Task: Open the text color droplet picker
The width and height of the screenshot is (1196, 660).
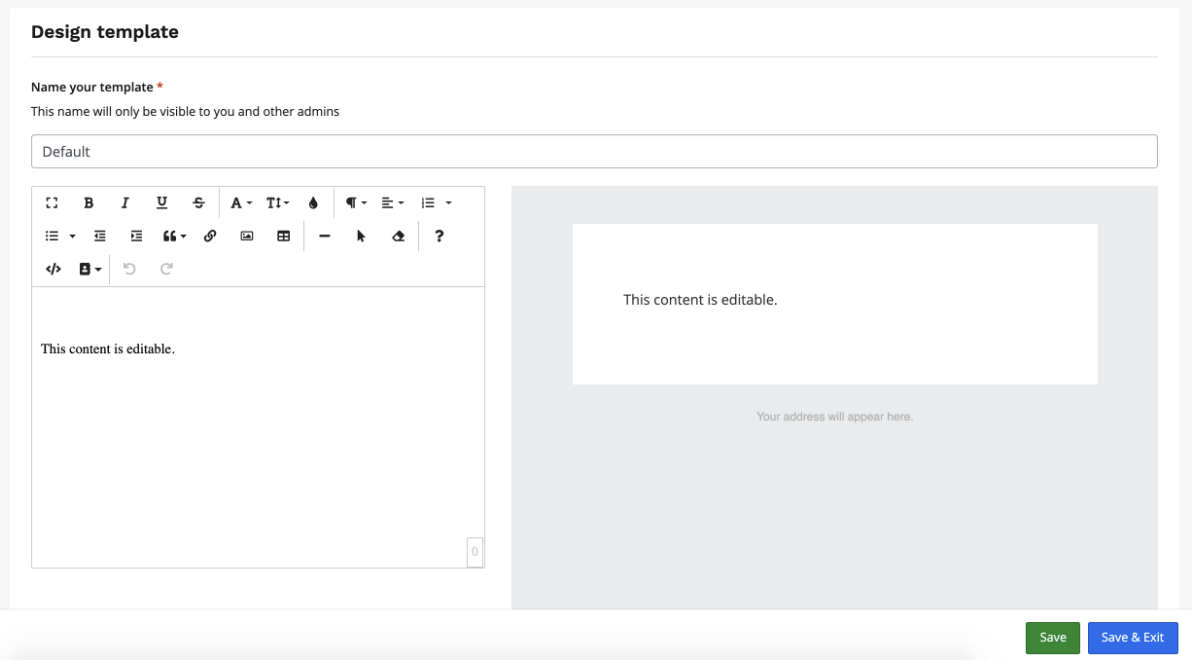Action: [x=313, y=203]
